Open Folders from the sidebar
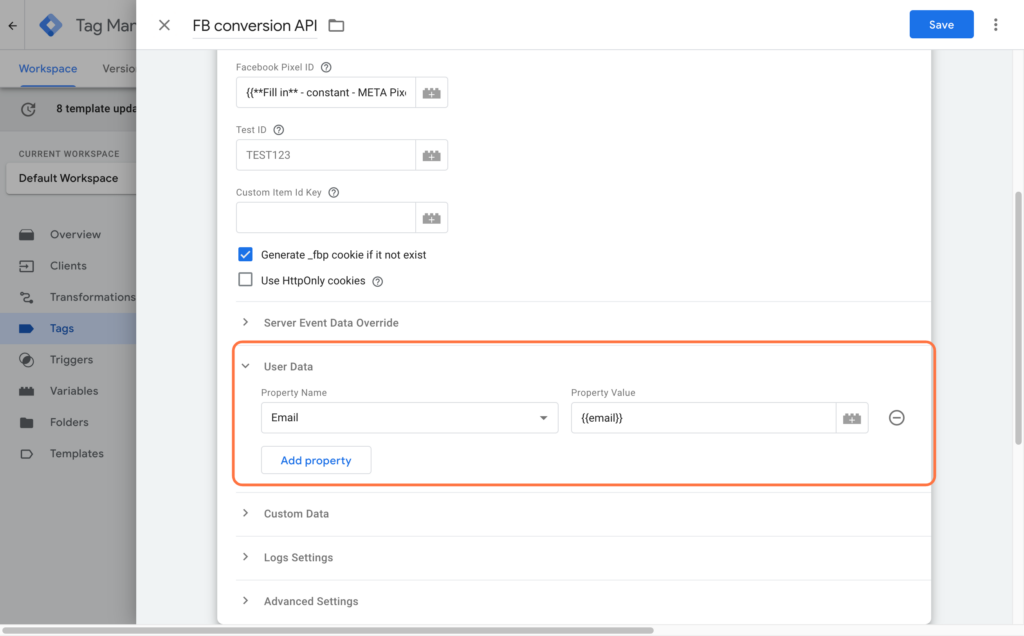Screen dimensions: 1024x636 [68, 422]
